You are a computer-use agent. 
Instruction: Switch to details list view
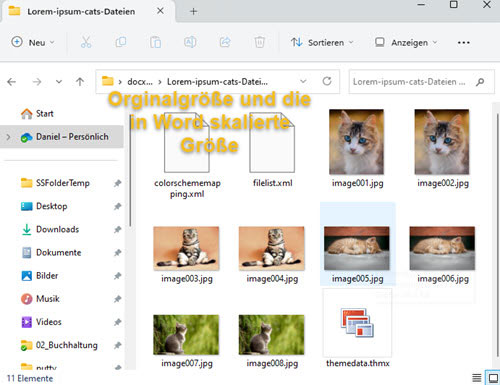(x=477, y=378)
